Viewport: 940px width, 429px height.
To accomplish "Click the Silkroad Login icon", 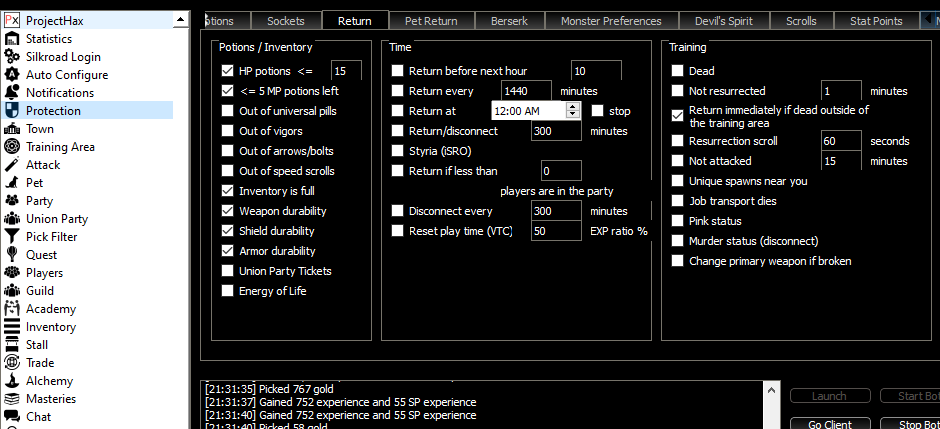I will pyautogui.click(x=12, y=57).
